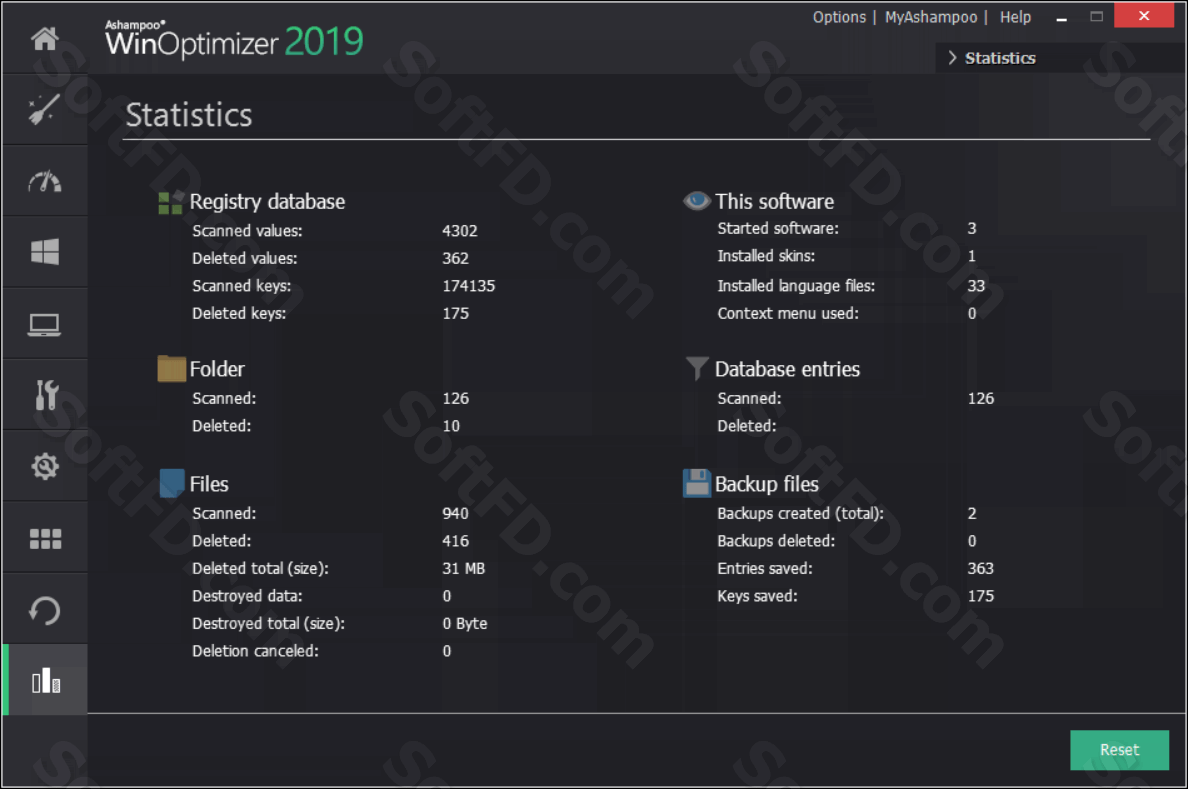Click the Files deleted count 416
This screenshot has width=1188, height=789.
coord(455,541)
